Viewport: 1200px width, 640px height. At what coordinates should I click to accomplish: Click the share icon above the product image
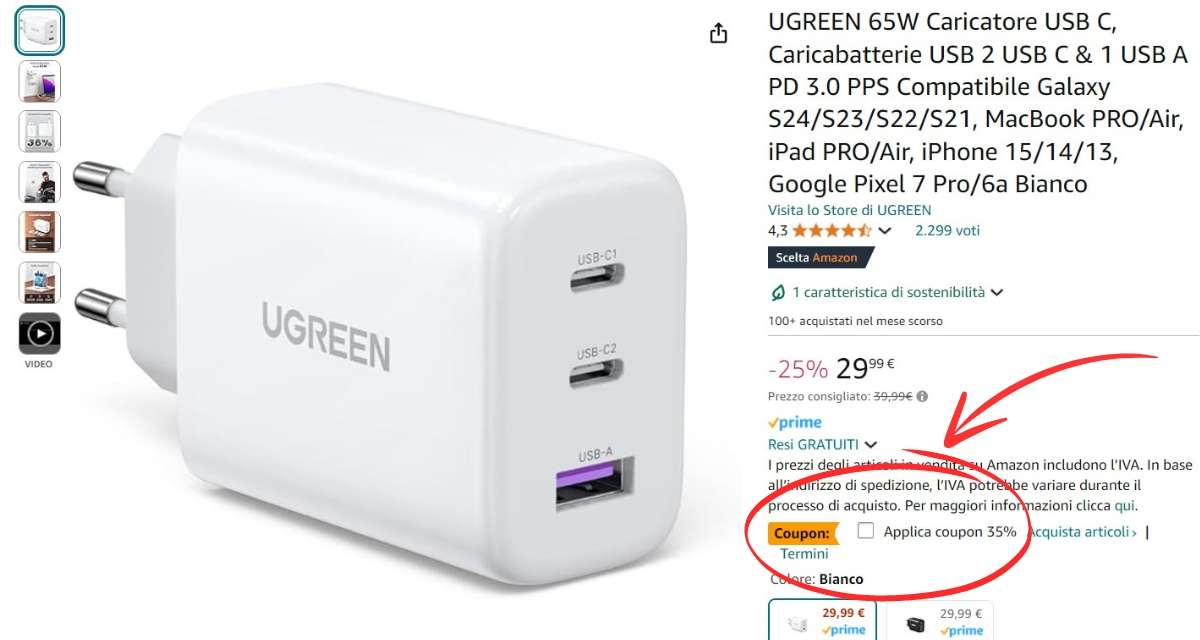718,34
